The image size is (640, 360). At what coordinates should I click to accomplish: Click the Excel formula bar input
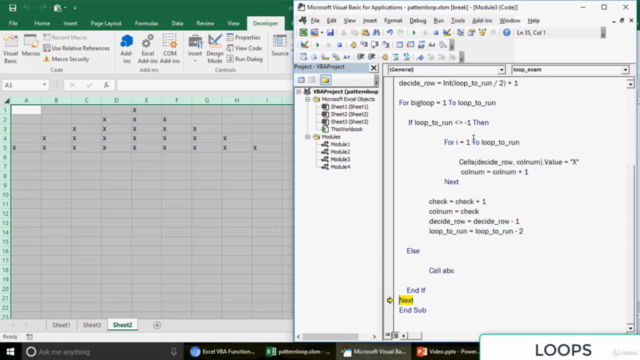coord(204,85)
